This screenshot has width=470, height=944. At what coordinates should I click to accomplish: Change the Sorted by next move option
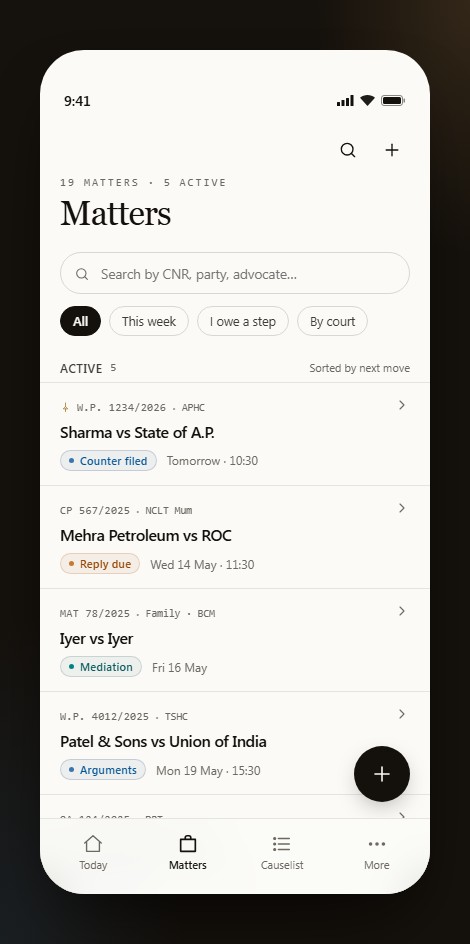tap(359, 368)
